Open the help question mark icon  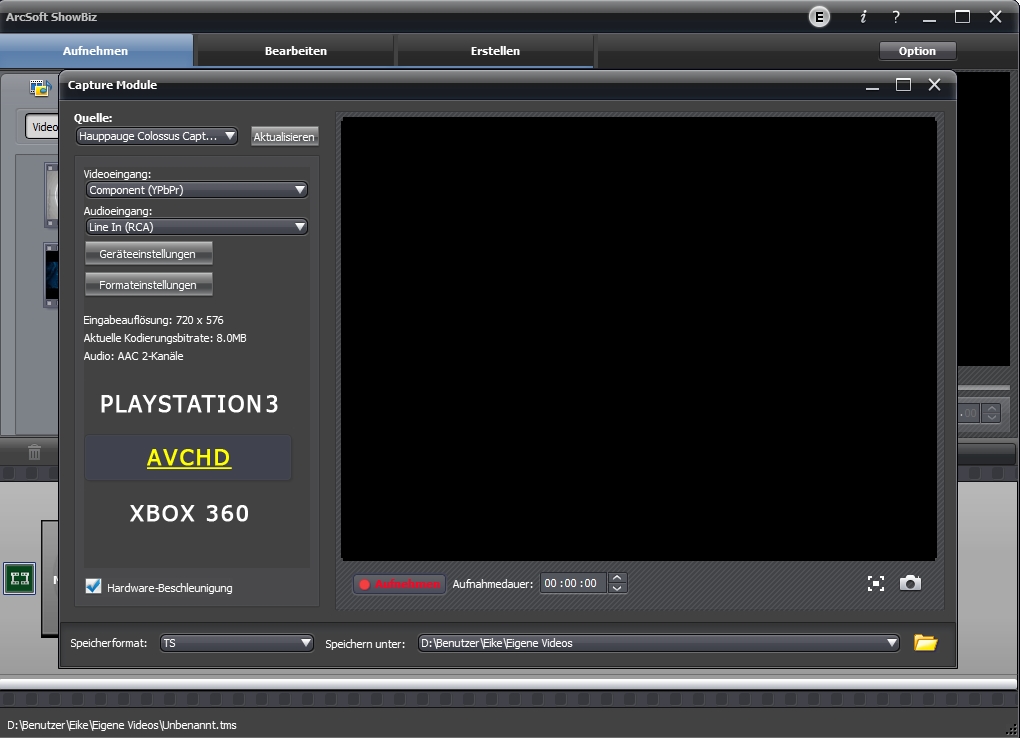tap(896, 17)
